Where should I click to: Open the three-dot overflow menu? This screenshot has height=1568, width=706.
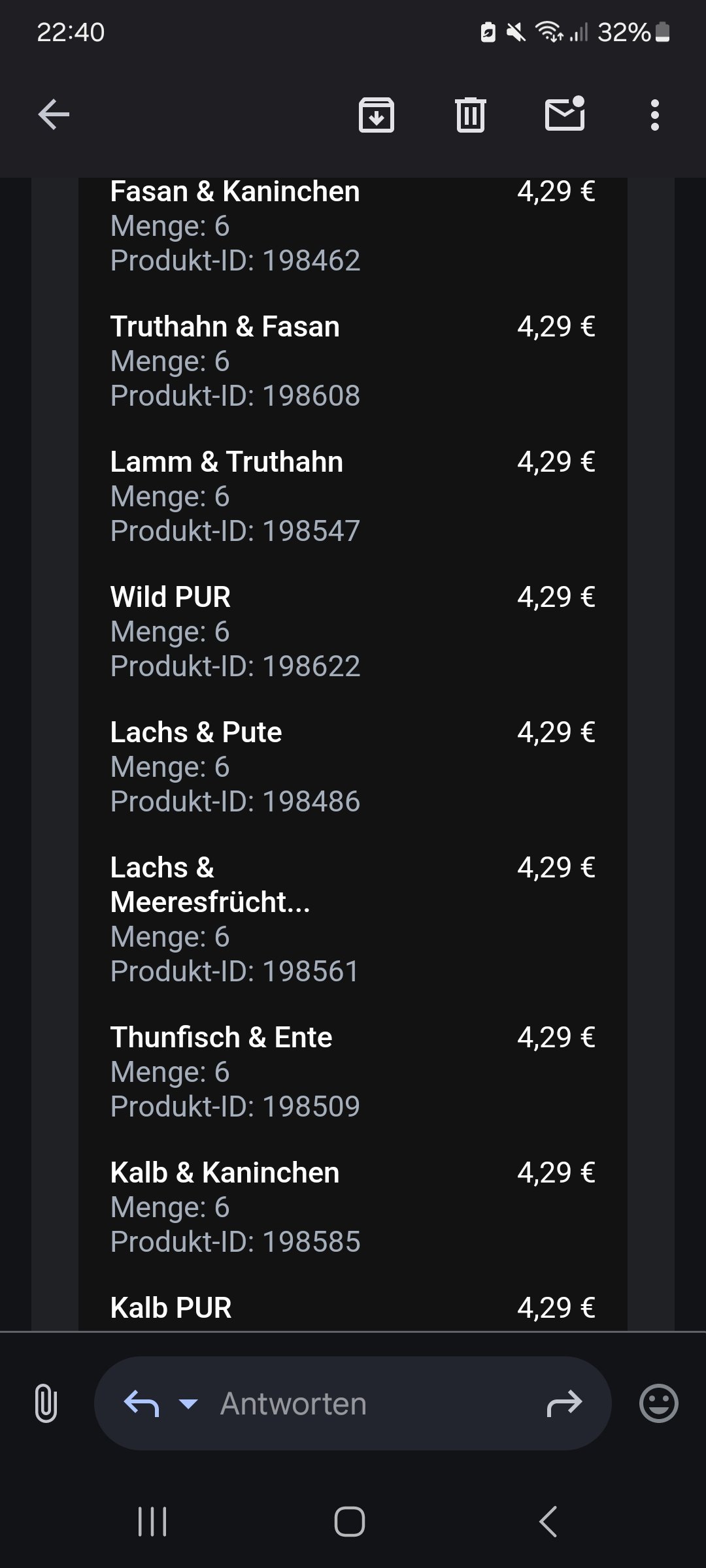pyautogui.click(x=655, y=115)
